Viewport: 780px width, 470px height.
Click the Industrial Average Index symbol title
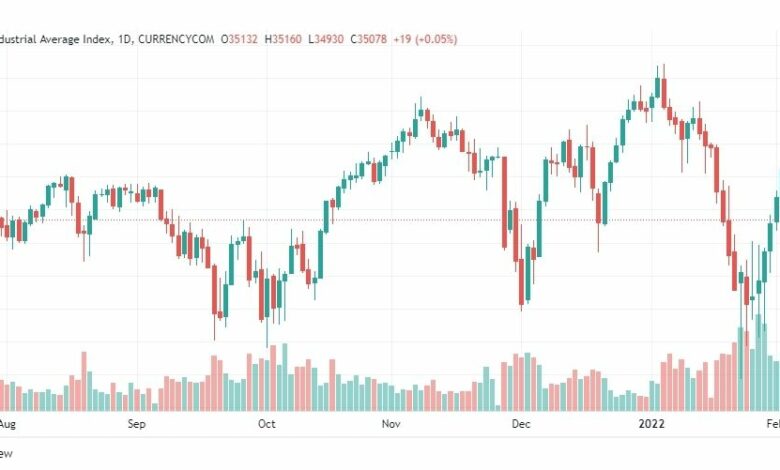[x=57, y=39]
